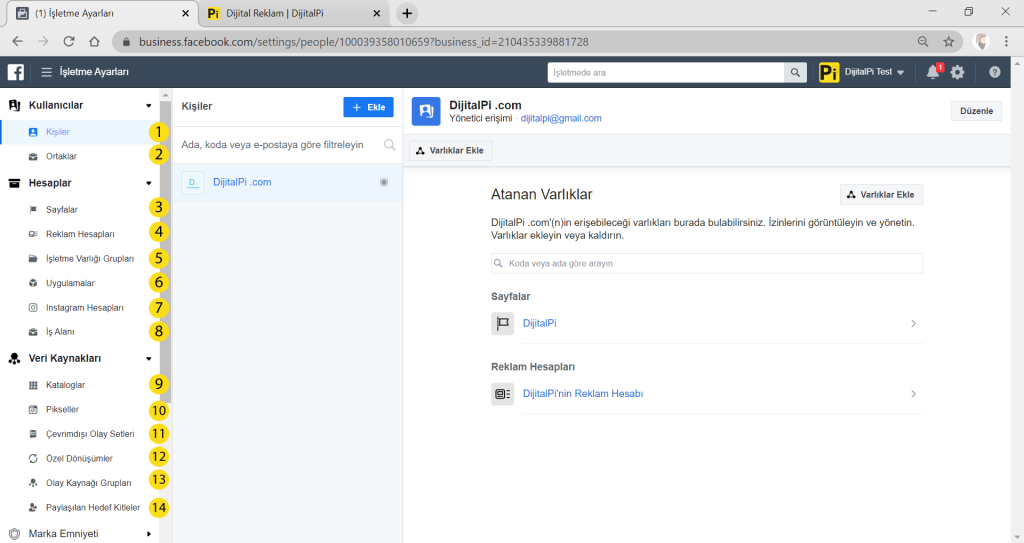Open the settings gear icon in header
The image size is (1024, 543).
[x=957, y=72]
